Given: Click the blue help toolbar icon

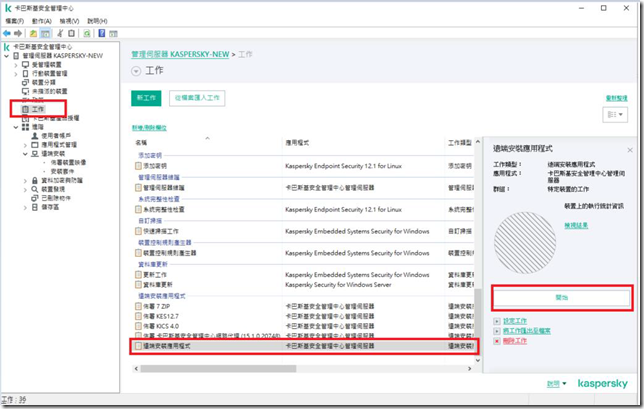Looking at the screenshot, I should [100, 33].
